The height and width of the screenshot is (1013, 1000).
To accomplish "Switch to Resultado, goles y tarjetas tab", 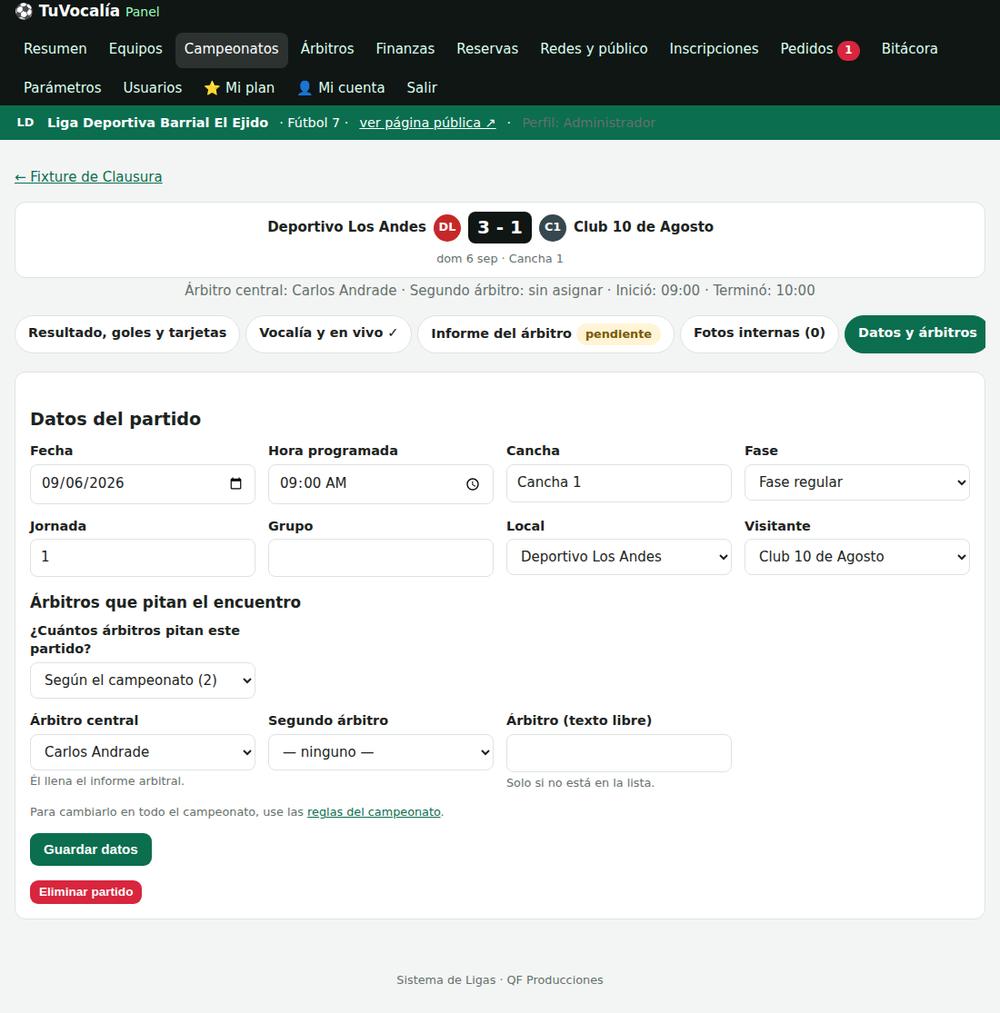I will [127, 333].
